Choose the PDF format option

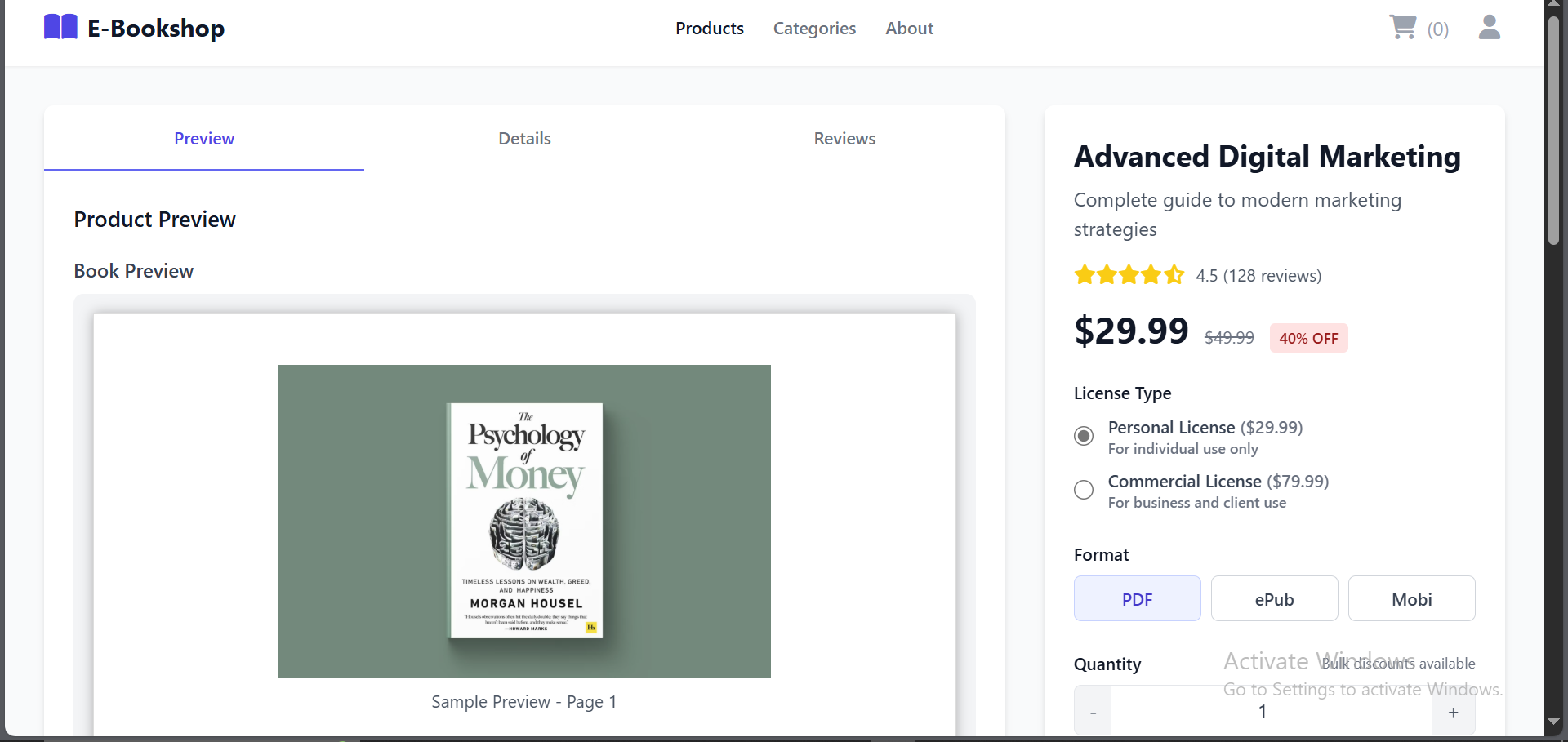click(x=1137, y=599)
